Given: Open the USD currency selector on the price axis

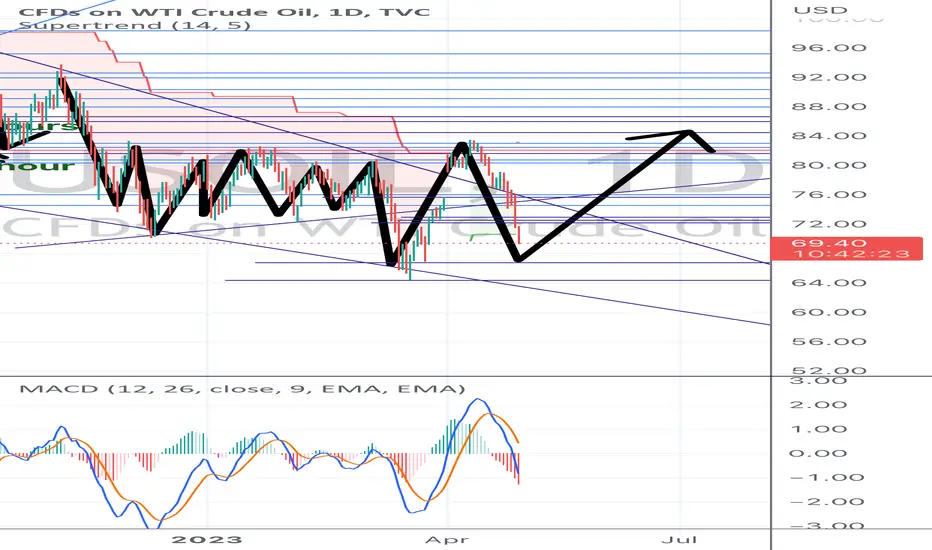Looking at the screenshot, I should pos(820,10).
